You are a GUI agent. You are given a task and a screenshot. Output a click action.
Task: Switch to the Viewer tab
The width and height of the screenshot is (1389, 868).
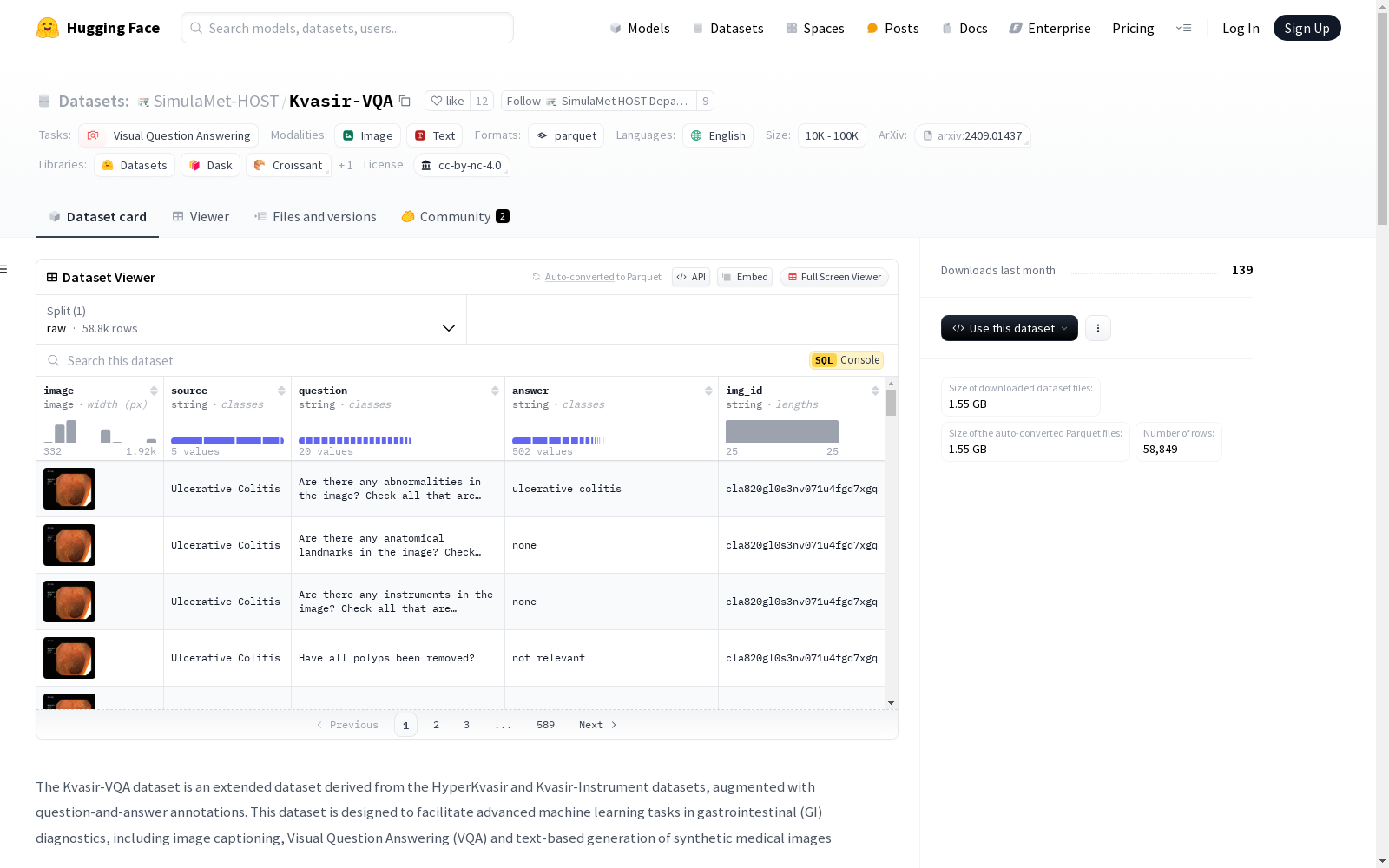pyautogui.click(x=201, y=217)
